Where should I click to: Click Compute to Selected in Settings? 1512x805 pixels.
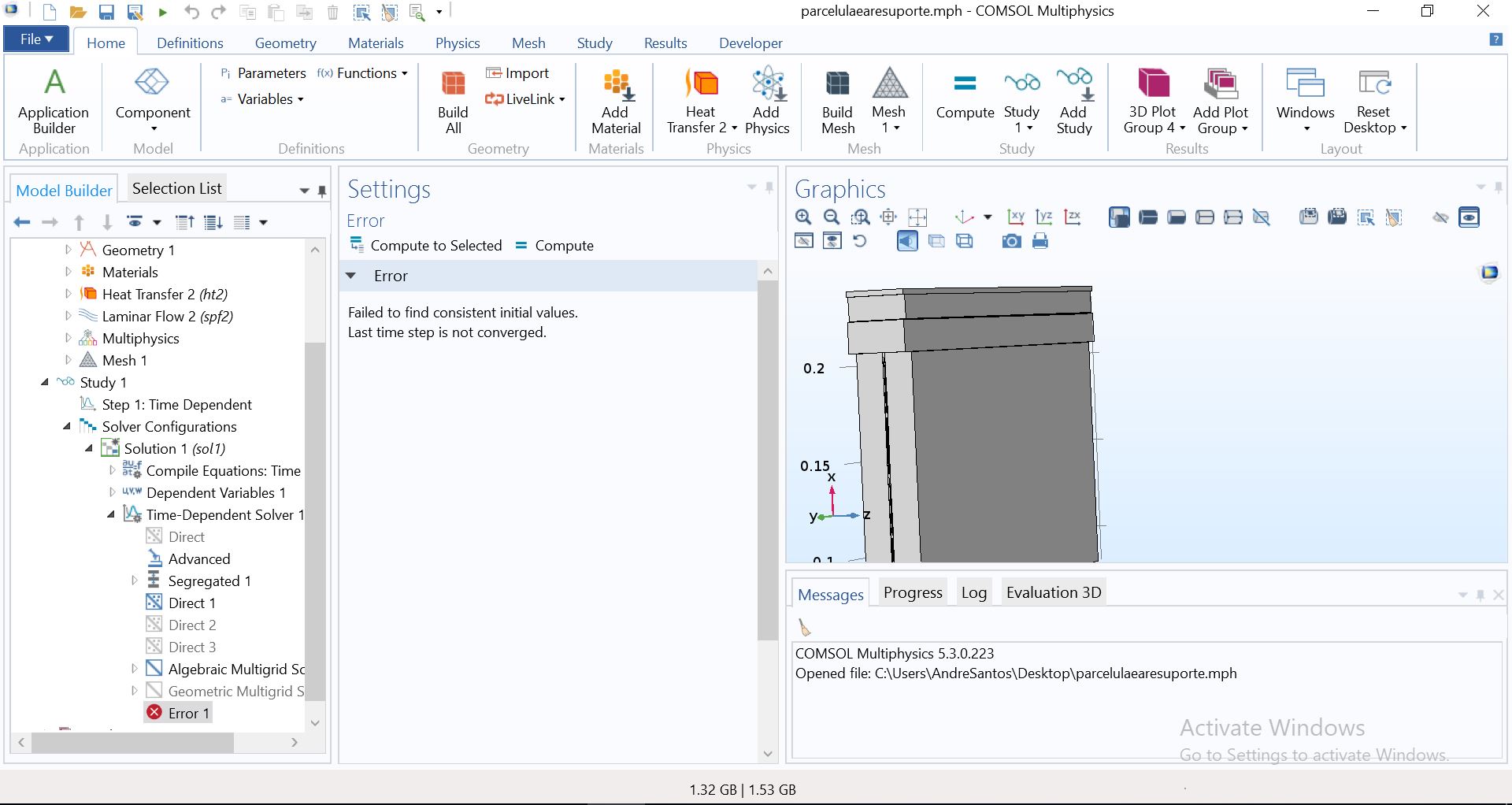click(426, 246)
